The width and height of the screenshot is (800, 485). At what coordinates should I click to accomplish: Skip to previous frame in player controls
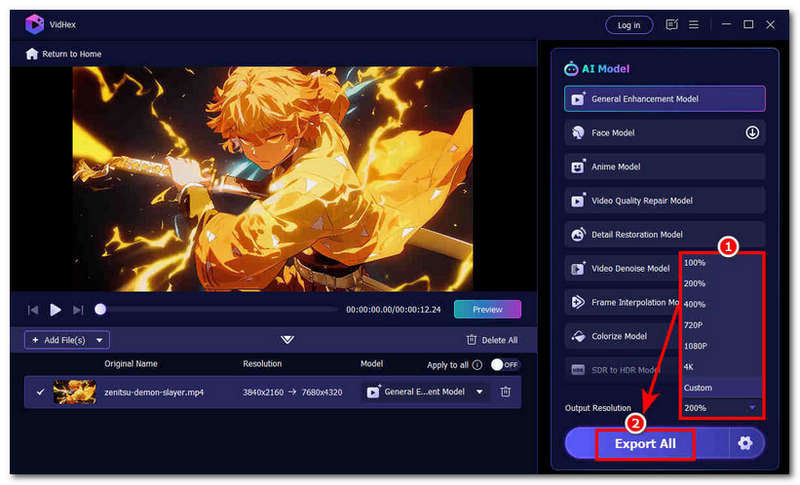(33, 310)
